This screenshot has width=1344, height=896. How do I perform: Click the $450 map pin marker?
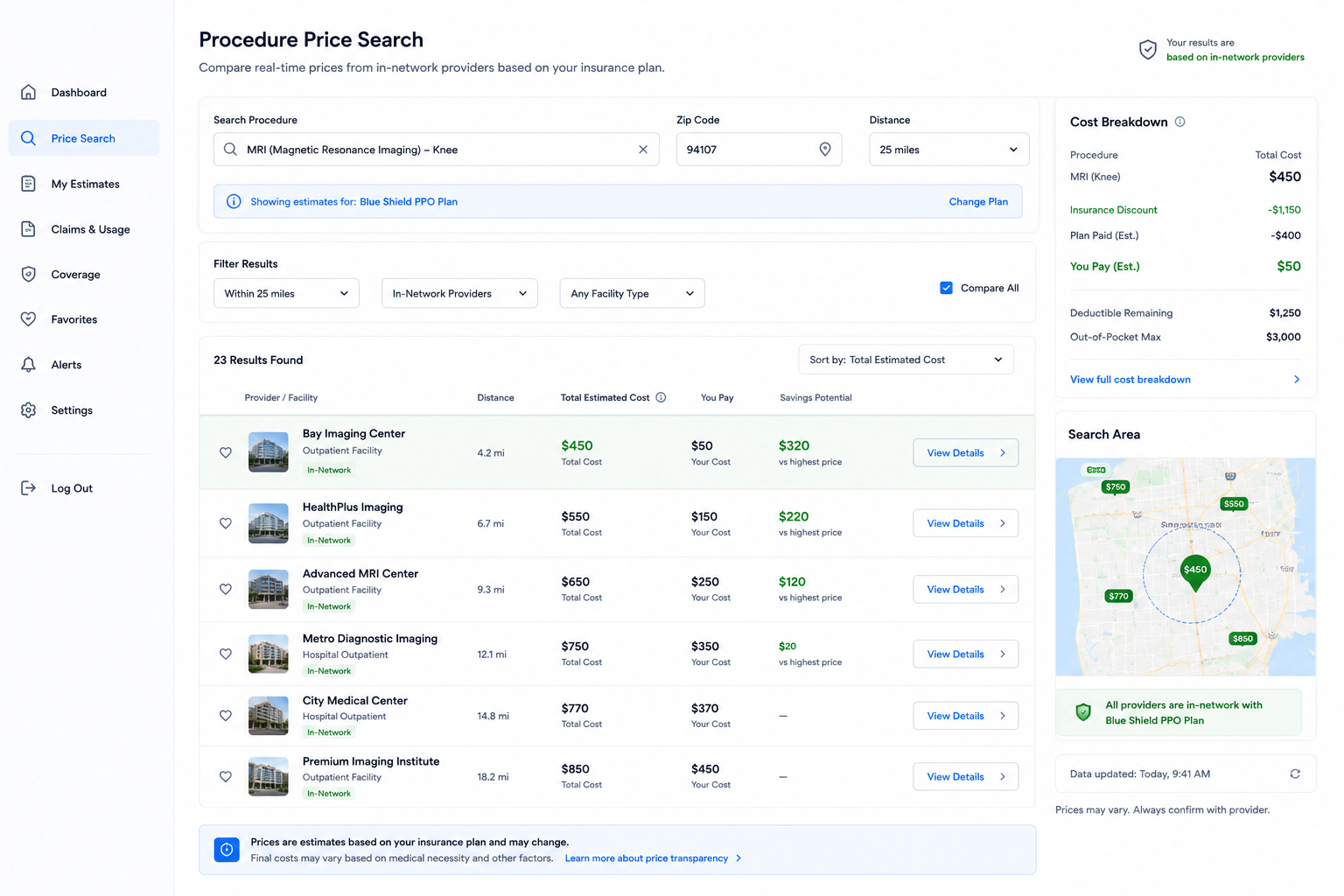(x=1195, y=572)
